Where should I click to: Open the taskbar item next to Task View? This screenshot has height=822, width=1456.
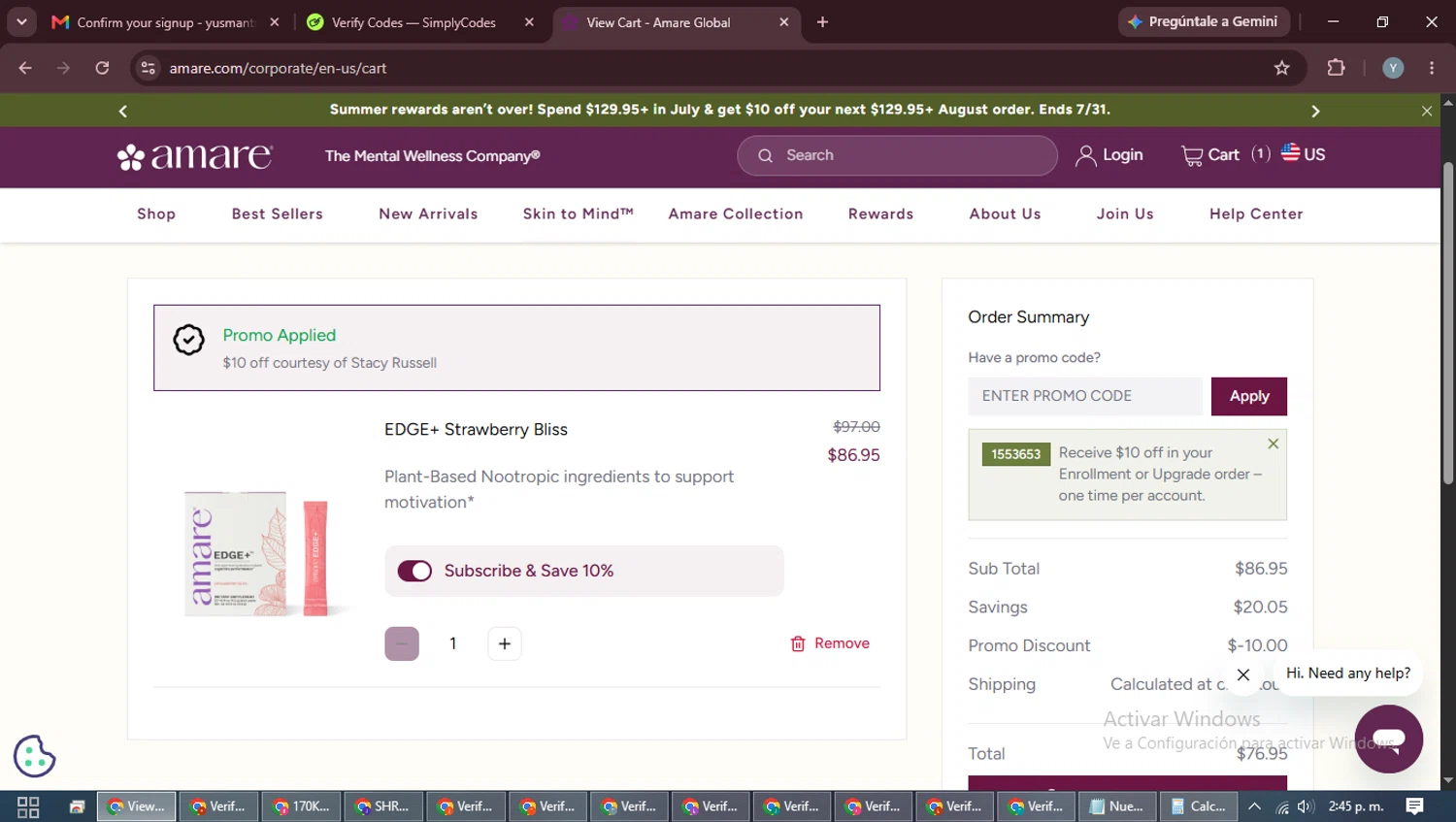coord(78,806)
